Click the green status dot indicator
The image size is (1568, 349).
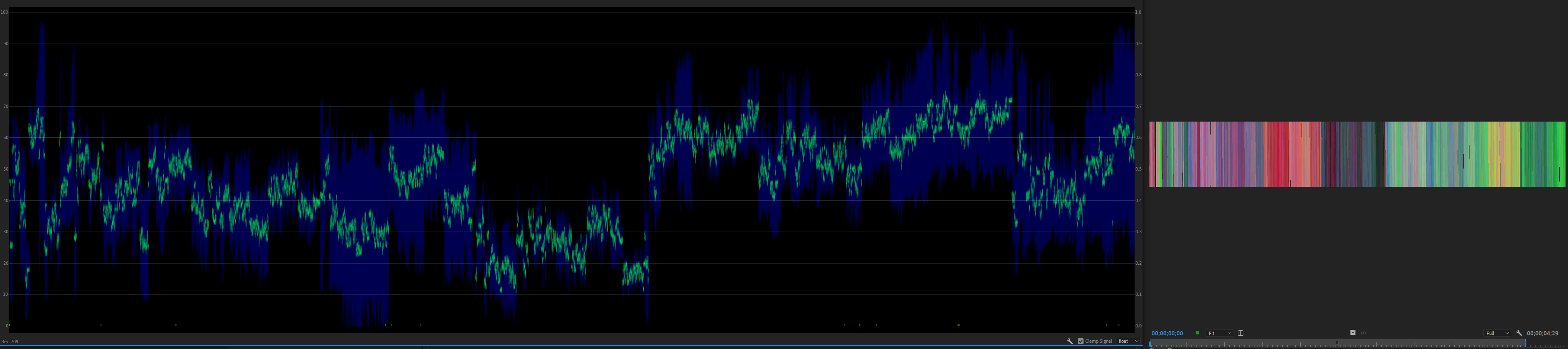pyautogui.click(x=1197, y=333)
